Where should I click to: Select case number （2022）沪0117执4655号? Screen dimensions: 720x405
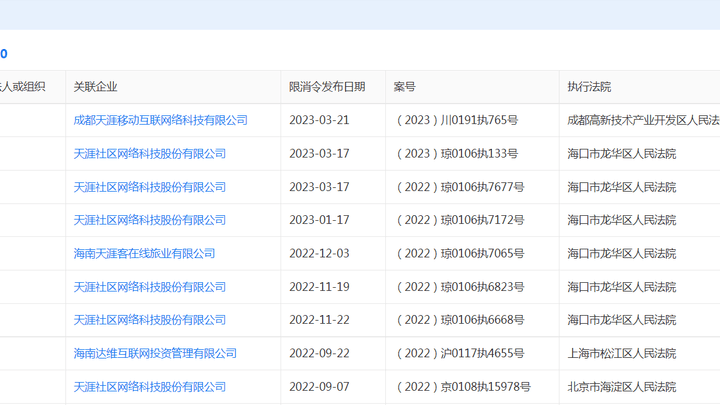point(459,354)
